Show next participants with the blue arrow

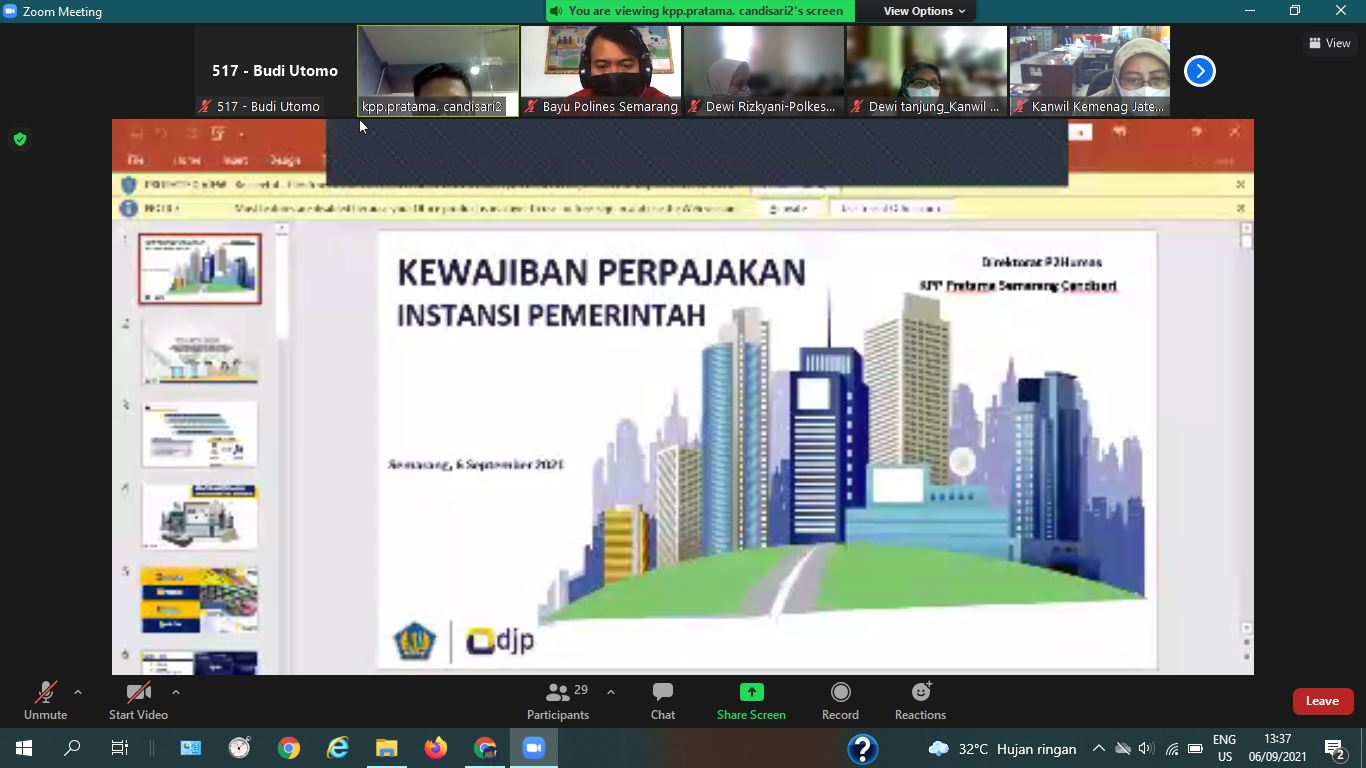pyautogui.click(x=1199, y=71)
